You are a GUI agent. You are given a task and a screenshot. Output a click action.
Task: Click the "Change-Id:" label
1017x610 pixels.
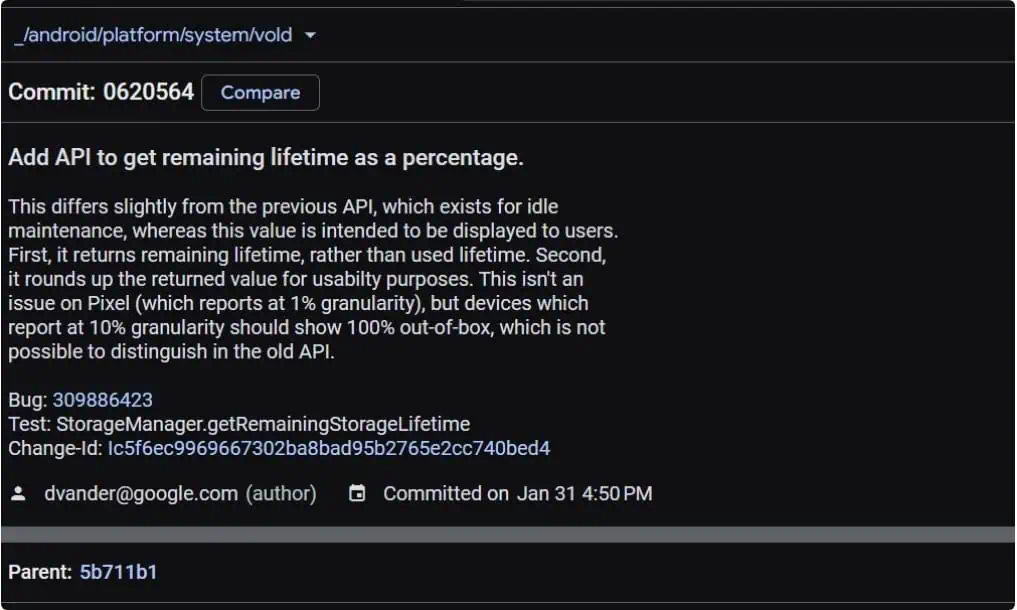tap(55, 448)
